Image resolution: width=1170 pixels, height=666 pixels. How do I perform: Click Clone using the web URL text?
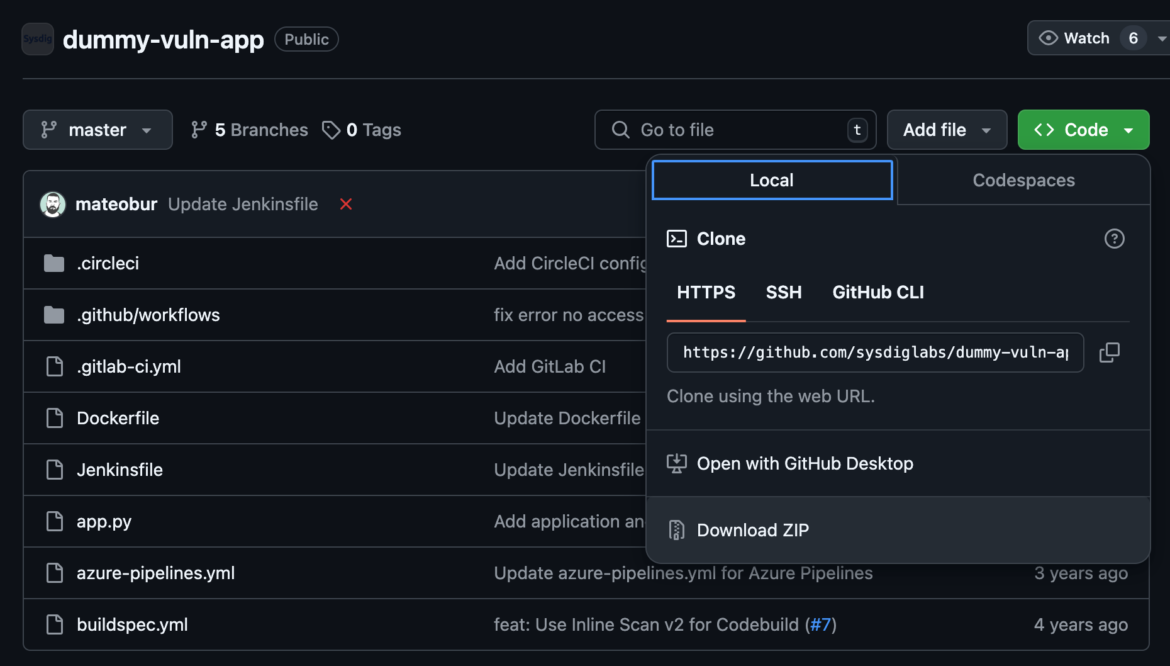771,396
